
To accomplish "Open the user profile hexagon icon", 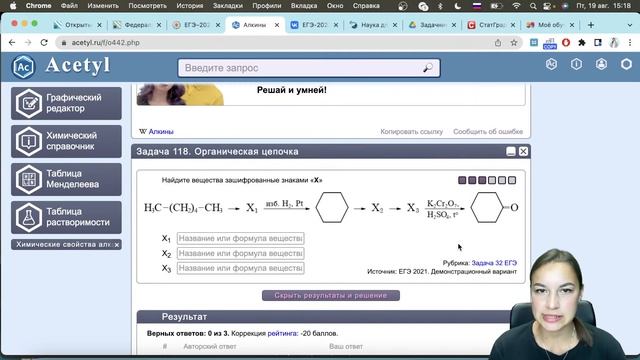I will (x=601, y=64).
